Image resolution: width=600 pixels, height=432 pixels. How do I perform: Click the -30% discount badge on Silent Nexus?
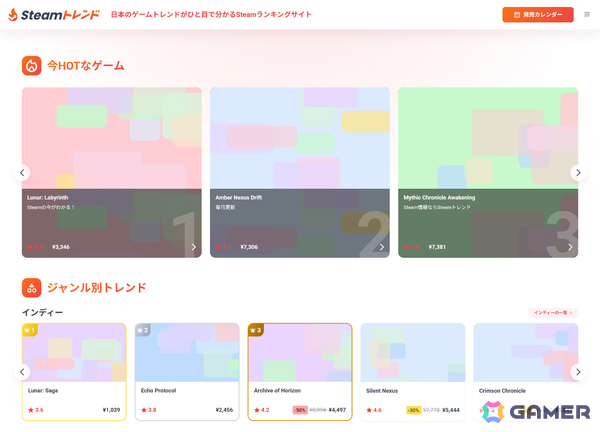coord(413,410)
